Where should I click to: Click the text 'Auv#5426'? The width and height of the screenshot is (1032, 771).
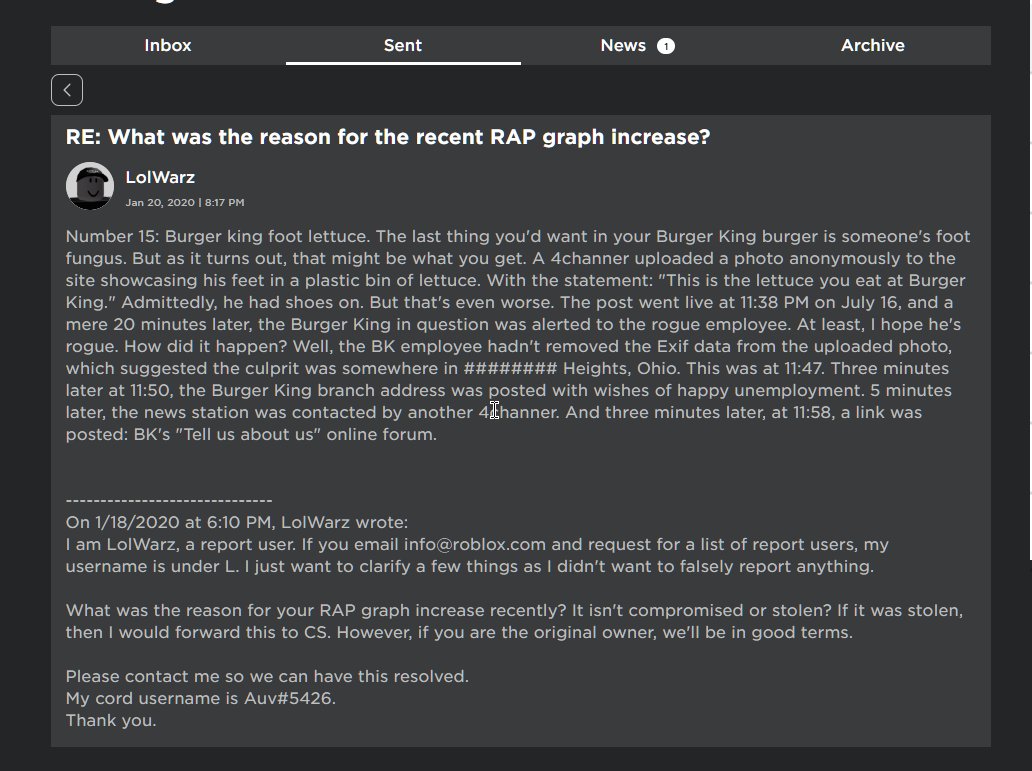290,698
